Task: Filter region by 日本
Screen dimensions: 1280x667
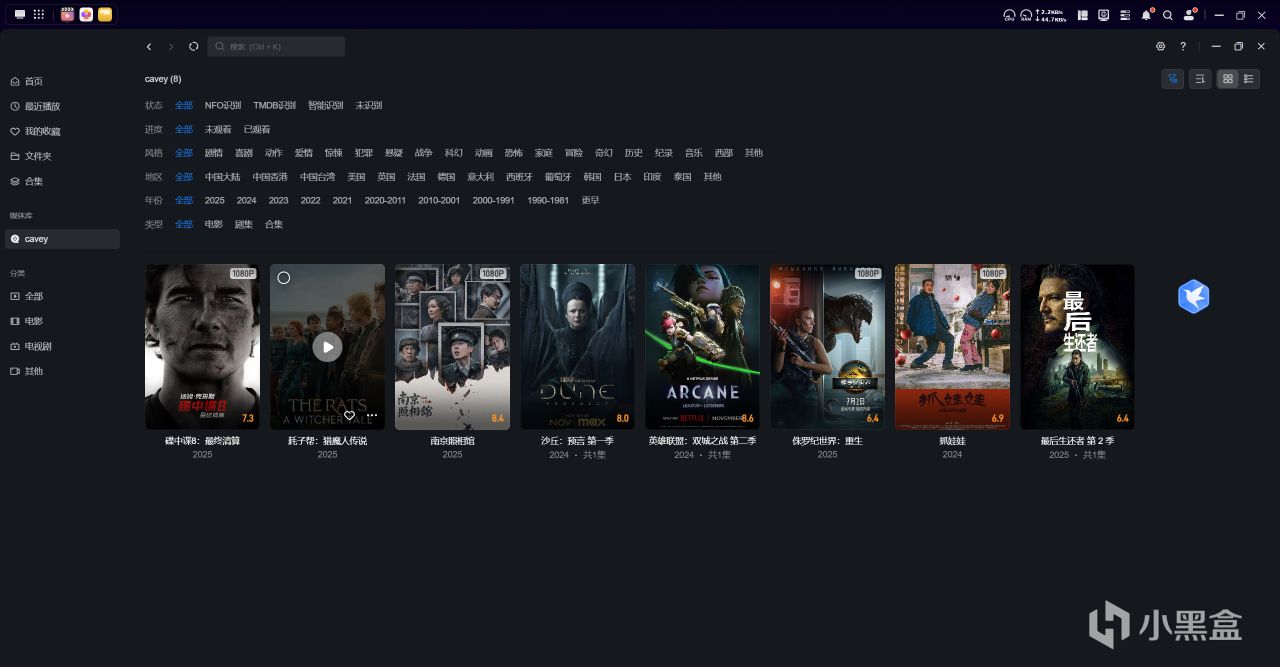Action: pos(622,177)
